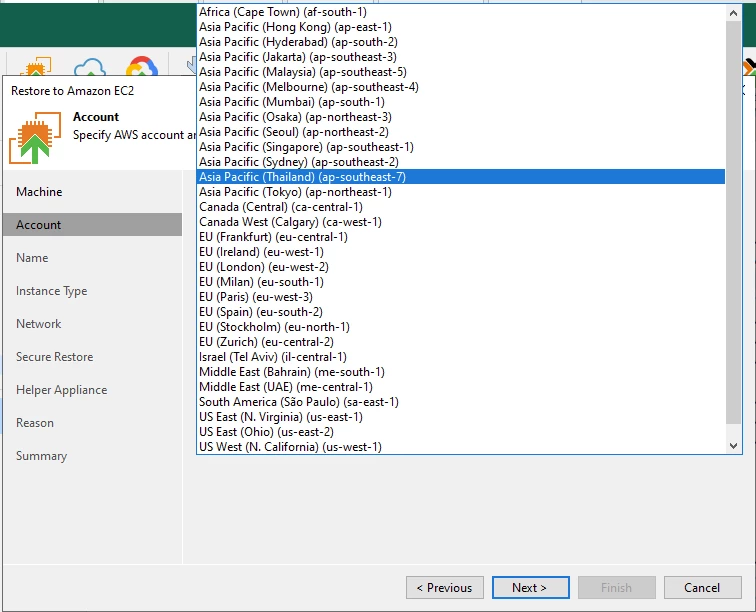Pick EU (Zurich) eu-central-2
This screenshot has width=756, height=612.
pos(461,341)
